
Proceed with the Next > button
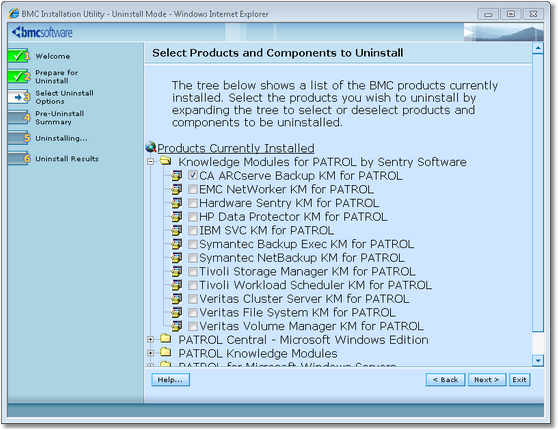[x=486, y=379]
